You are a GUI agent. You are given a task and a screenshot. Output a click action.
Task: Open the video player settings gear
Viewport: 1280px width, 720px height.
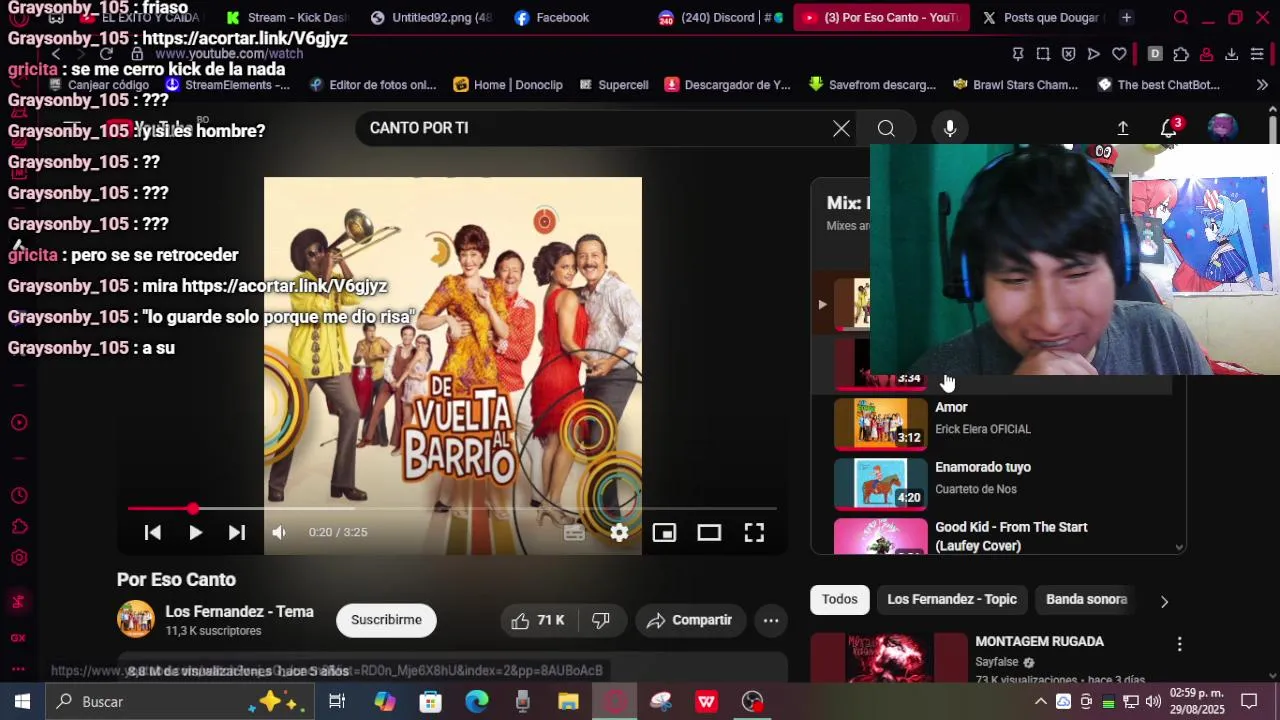tap(620, 533)
